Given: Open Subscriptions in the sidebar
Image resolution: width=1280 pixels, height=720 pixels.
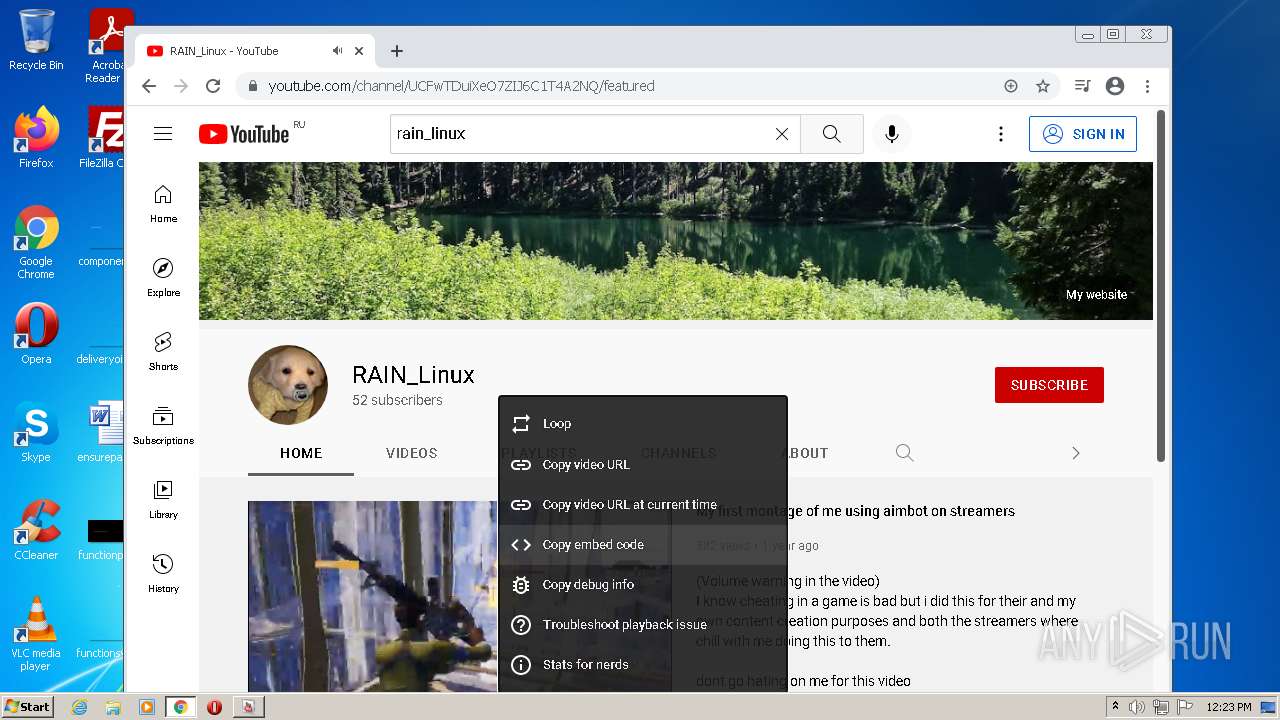Looking at the screenshot, I should [163, 426].
